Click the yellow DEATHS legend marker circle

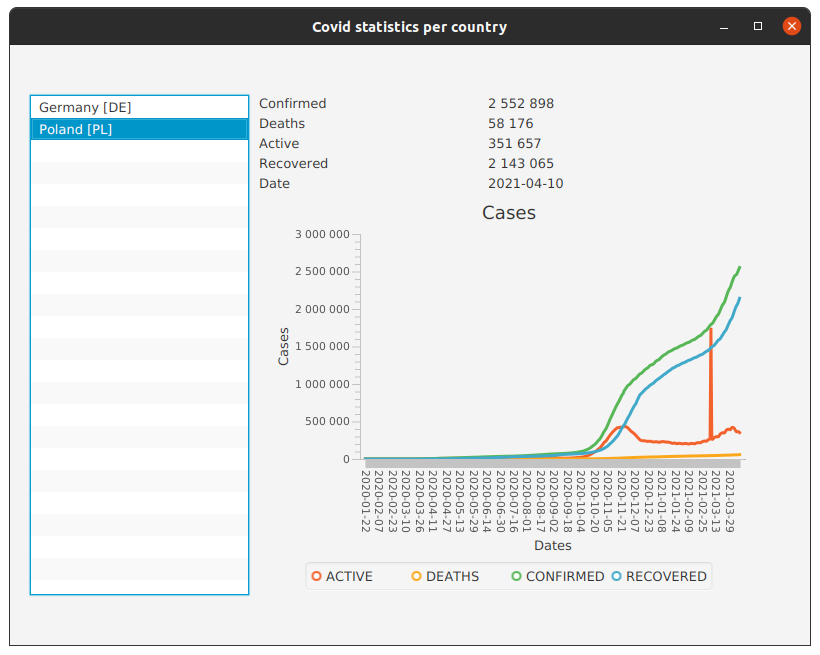point(415,576)
